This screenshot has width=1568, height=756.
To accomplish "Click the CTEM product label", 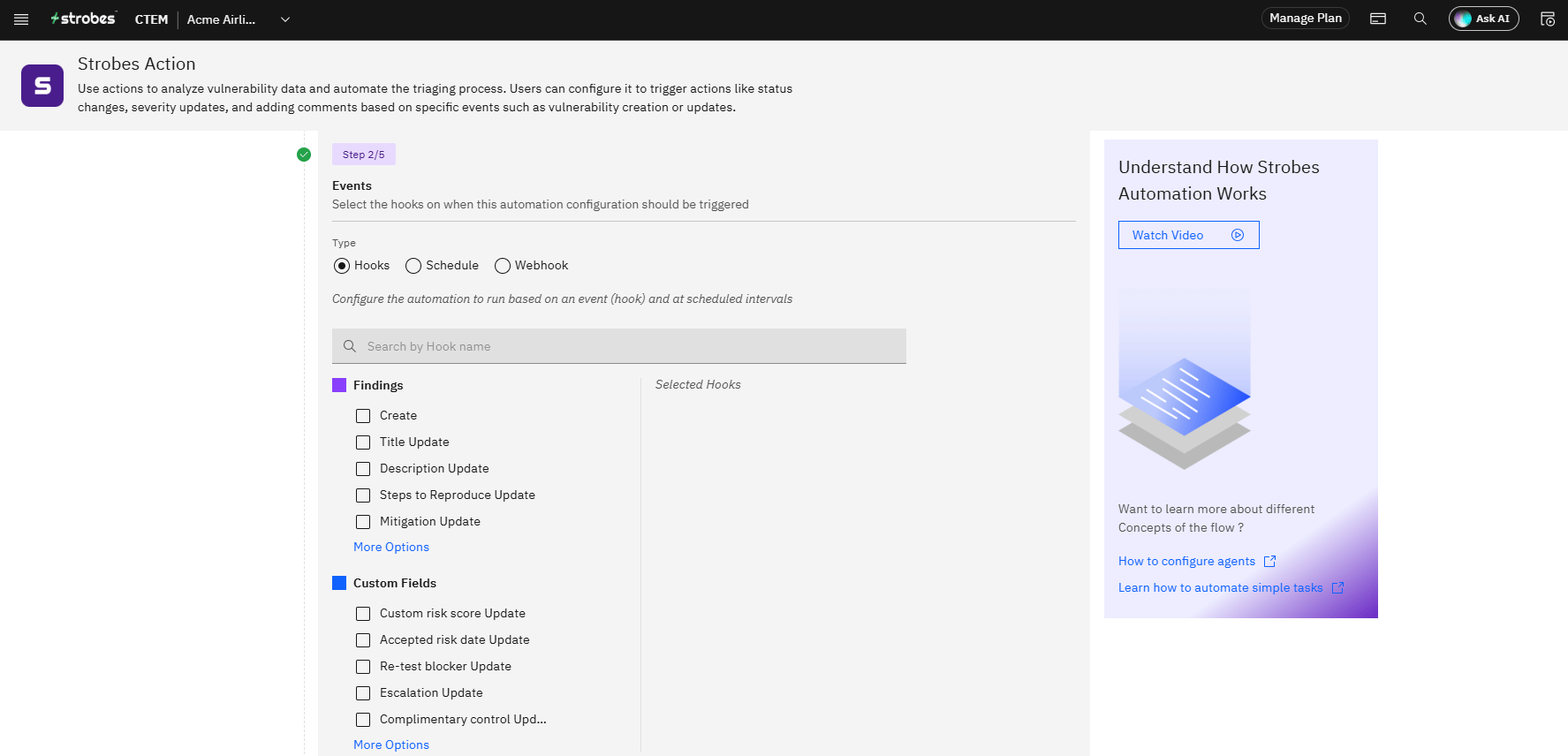I will (151, 19).
